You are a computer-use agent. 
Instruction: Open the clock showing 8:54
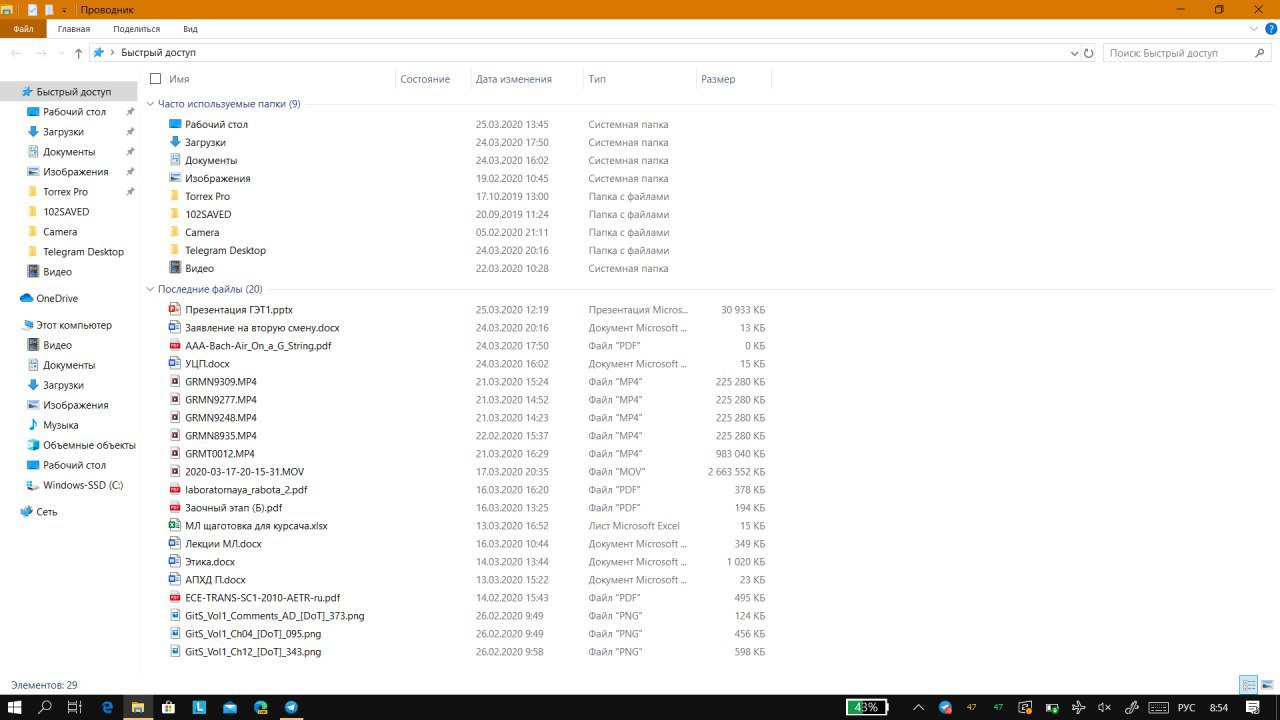(1219, 707)
